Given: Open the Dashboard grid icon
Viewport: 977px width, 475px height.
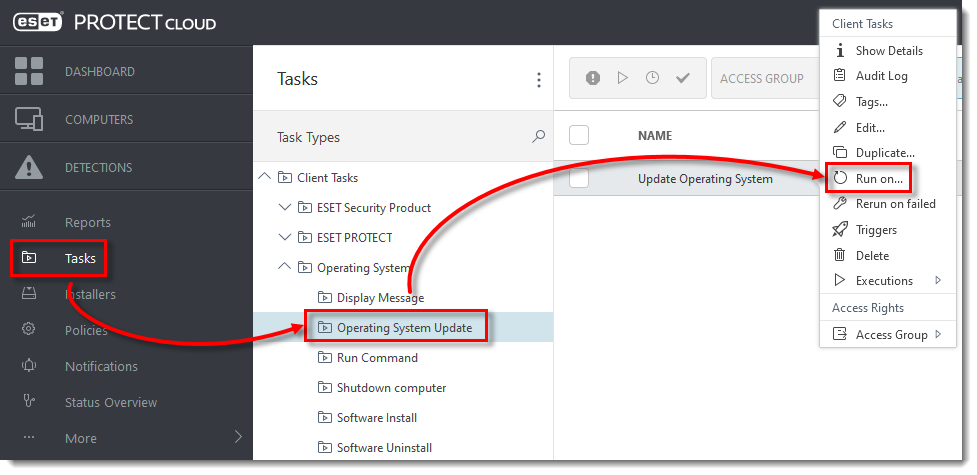Looking at the screenshot, I should [29, 71].
